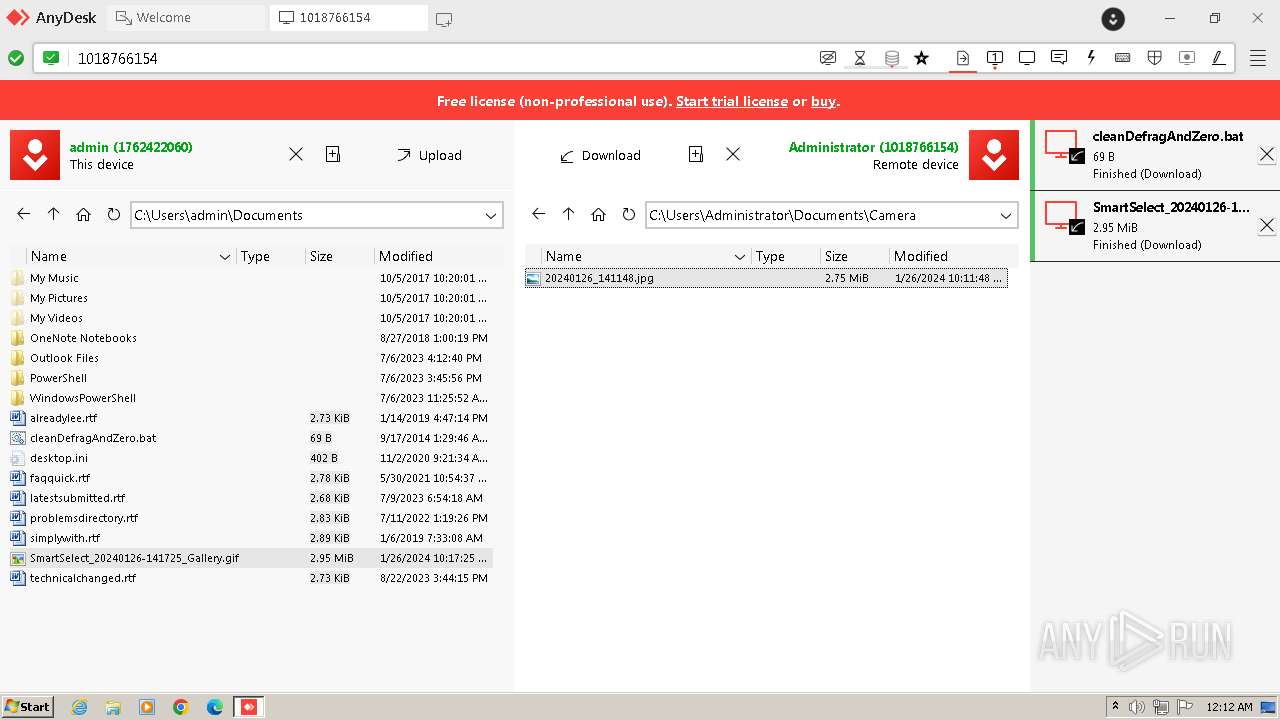Refresh the local Documents listing
The width and height of the screenshot is (1280, 720).
[x=114, y=214]
